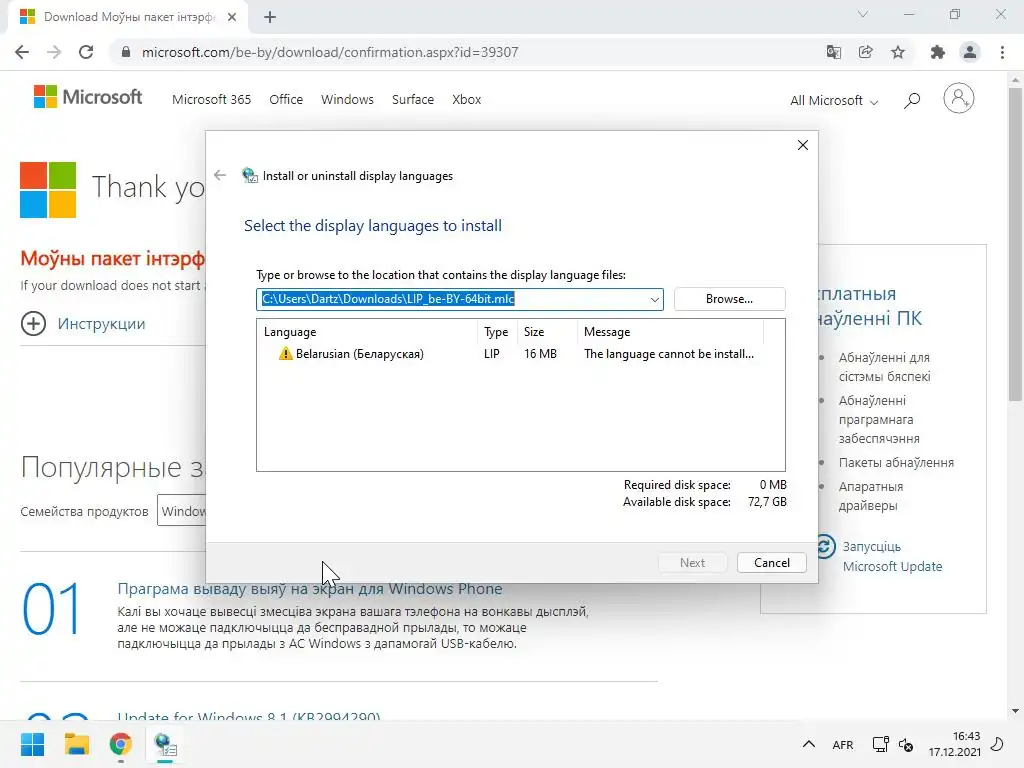Click scrollbar down arrow of page

1015,711
